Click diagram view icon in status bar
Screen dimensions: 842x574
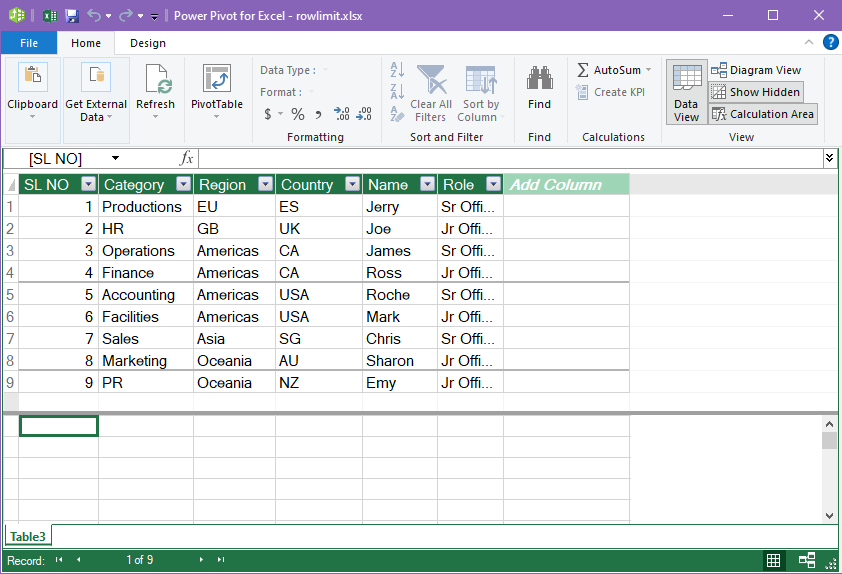point(807,561)
